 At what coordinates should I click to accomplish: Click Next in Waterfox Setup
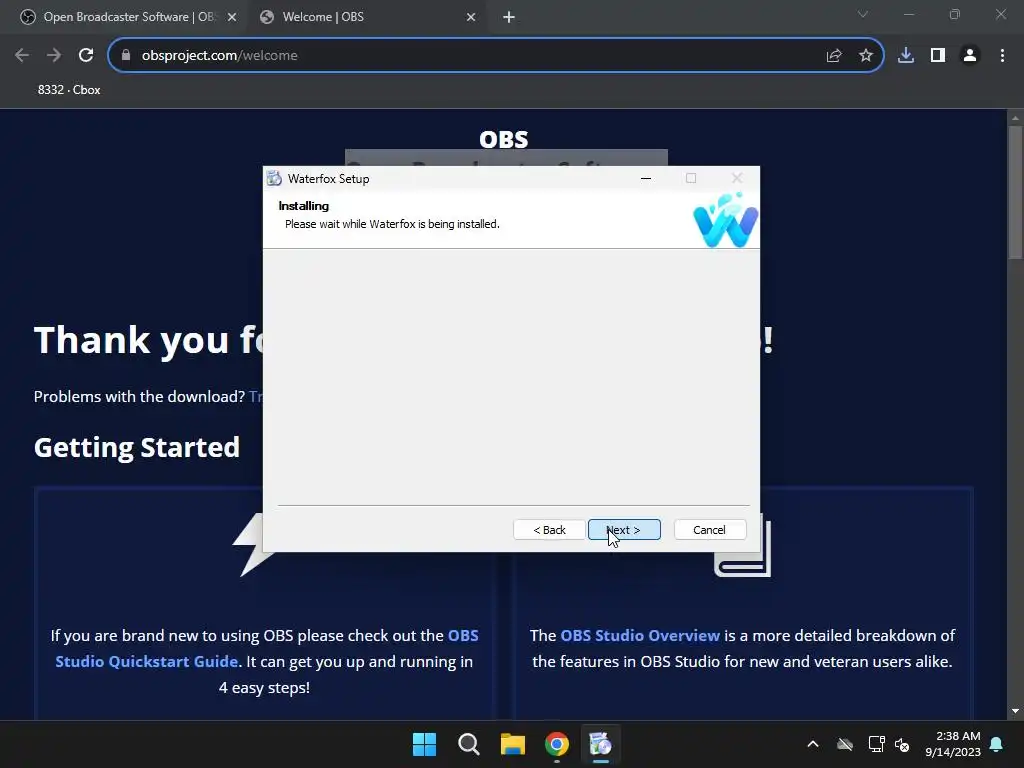[624, 530]
